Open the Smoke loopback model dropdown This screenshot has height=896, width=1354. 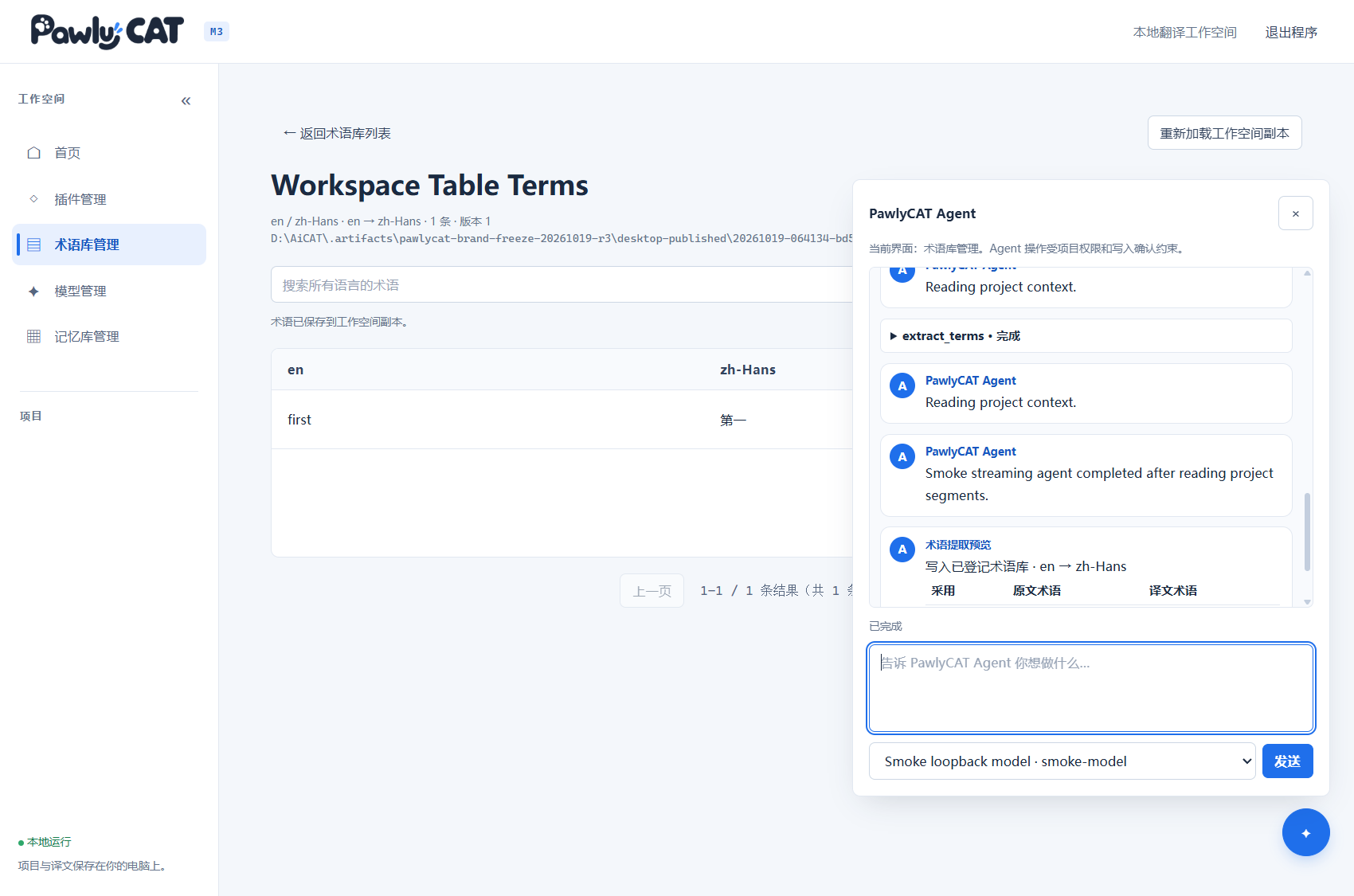tap(1062, 761)
